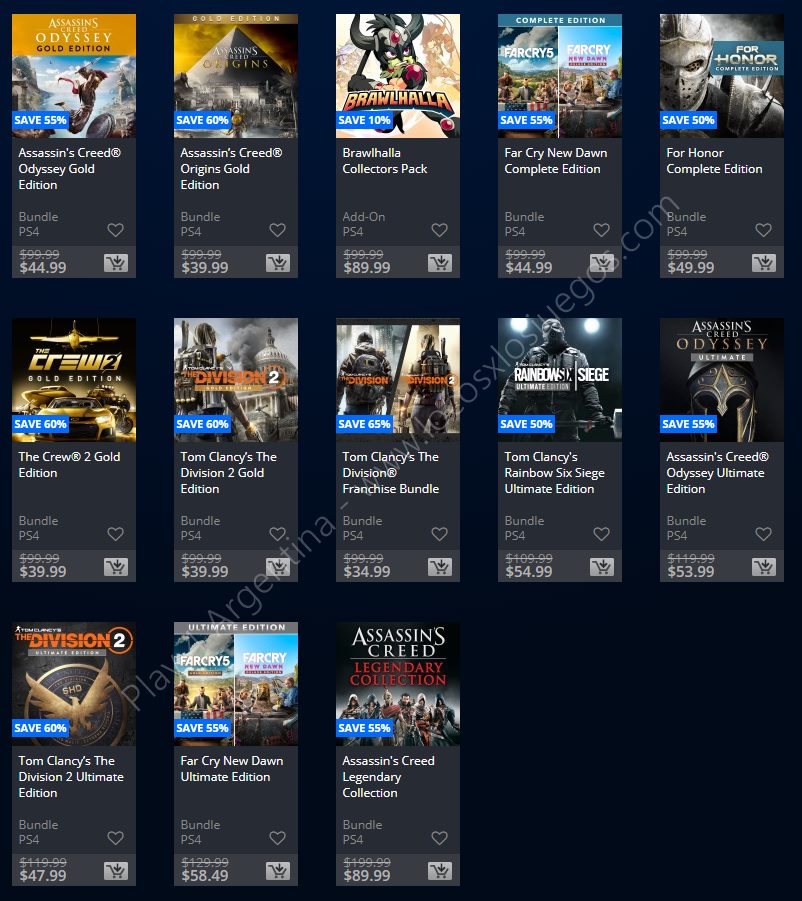The height and width of the screenshot is (901, 802).
Task: Toggle wishlist heart for Far Cry New Dawn Complete Edition
Action: point(602,230)
